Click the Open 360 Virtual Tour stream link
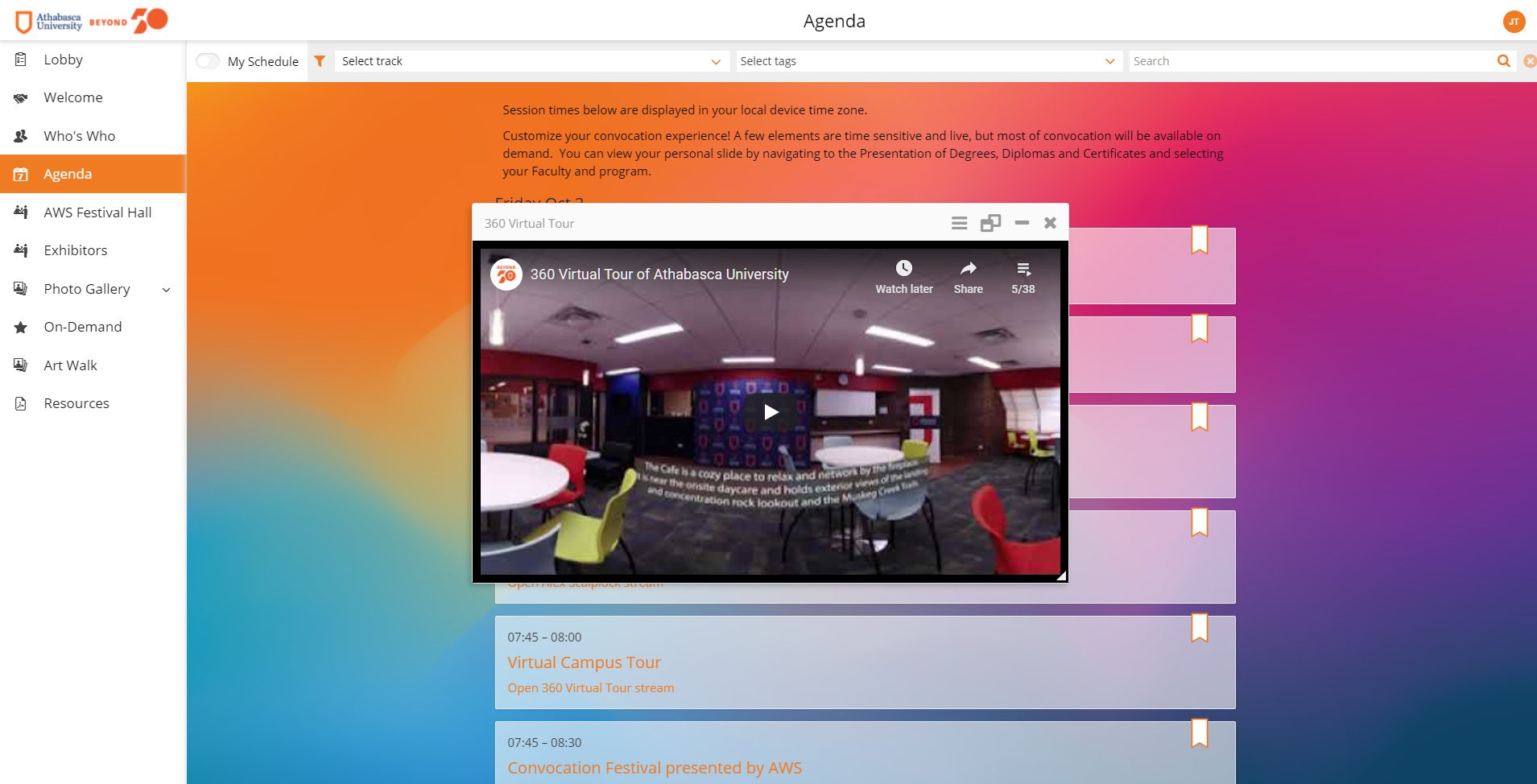Screen dimensions: 1537x784 tap(590, 688)
